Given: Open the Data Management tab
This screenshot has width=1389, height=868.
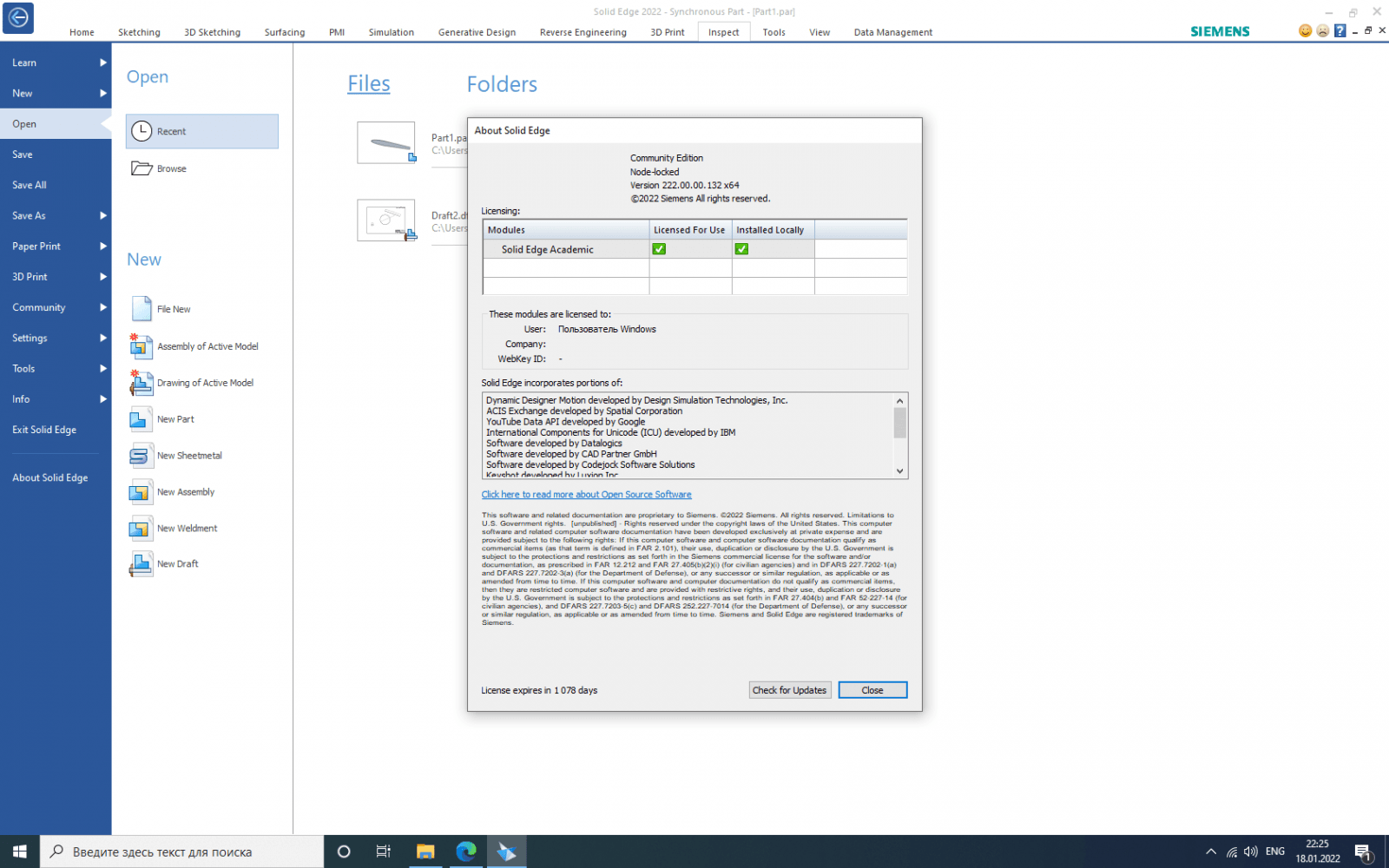Looking at the screenshot, I should 892,32.
